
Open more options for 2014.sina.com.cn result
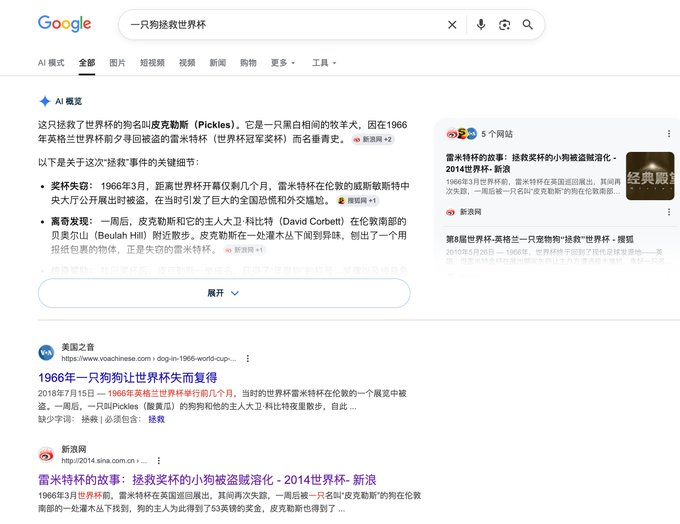159,460
